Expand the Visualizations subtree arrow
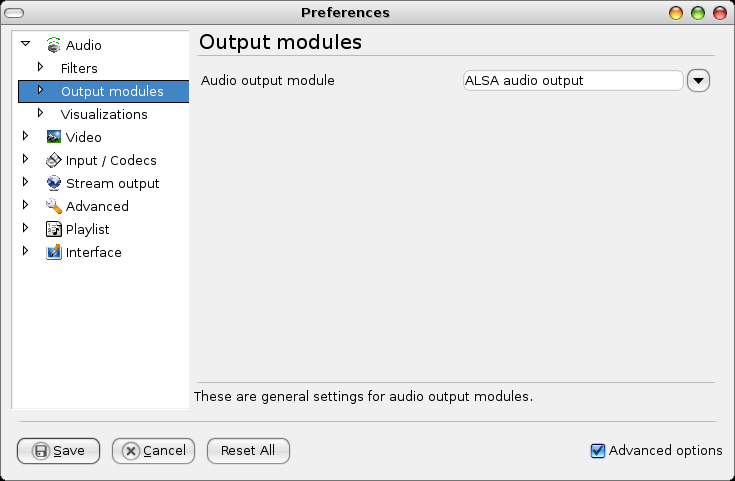The height and width of the screenshot is (481, 735). tap(40, 113)
